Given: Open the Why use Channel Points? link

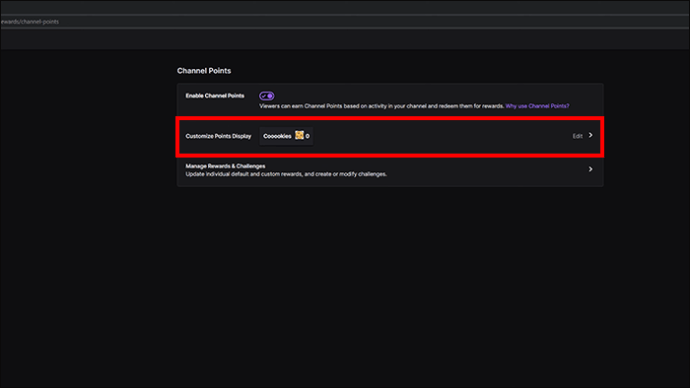Looking at the screenshot, I should pos(537,106).
